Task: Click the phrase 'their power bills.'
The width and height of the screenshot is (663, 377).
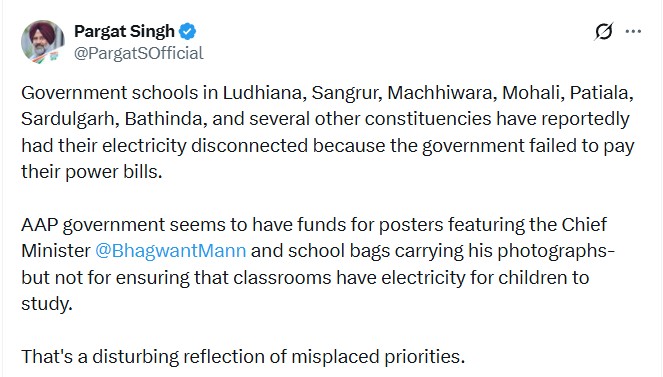Action: [92, 172]
